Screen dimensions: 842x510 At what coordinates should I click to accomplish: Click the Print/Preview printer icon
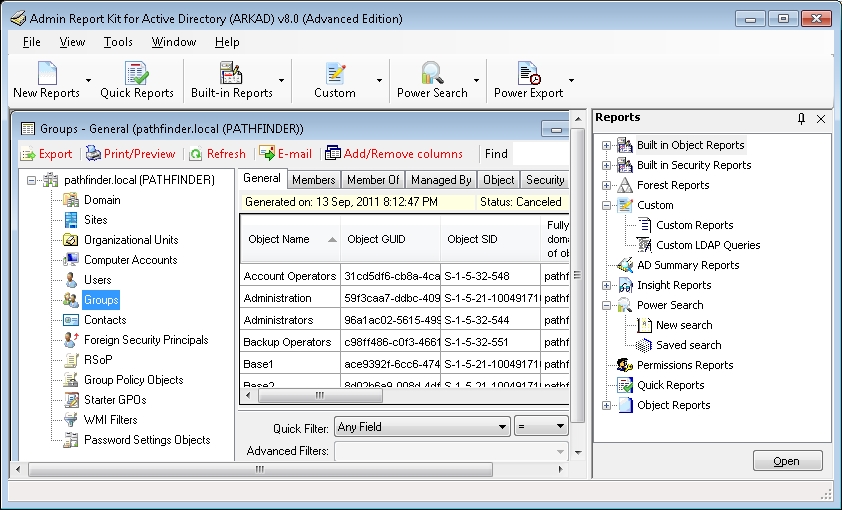tap(93, 154)
